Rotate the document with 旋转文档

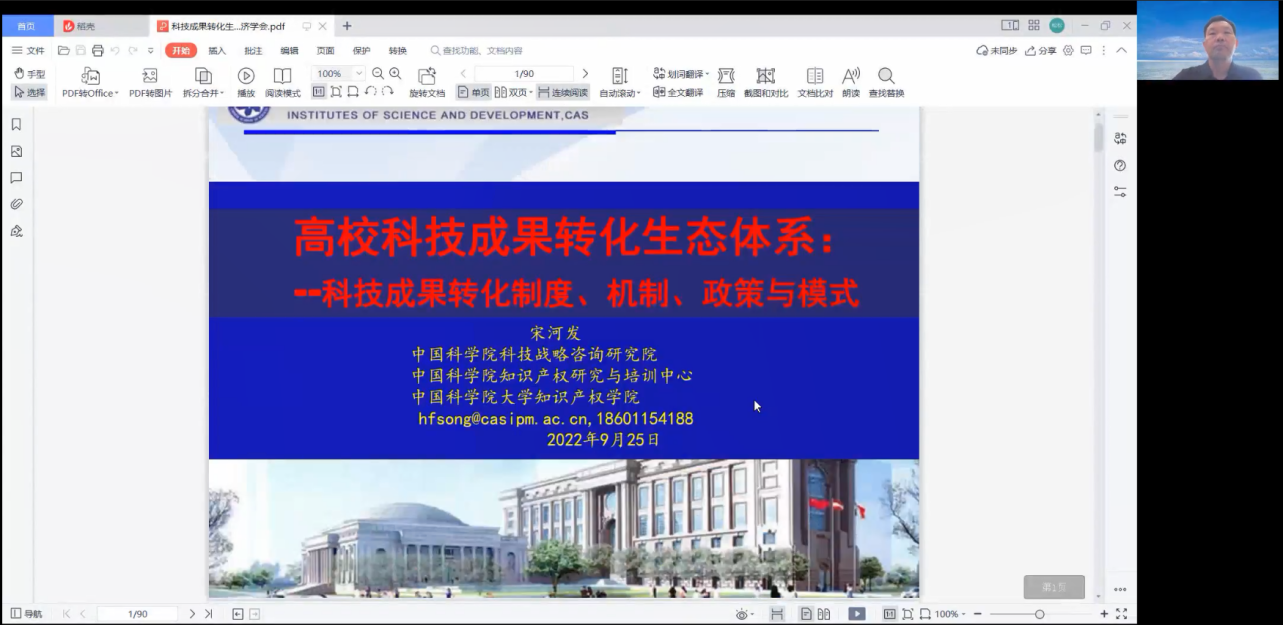tap(428, 80)
